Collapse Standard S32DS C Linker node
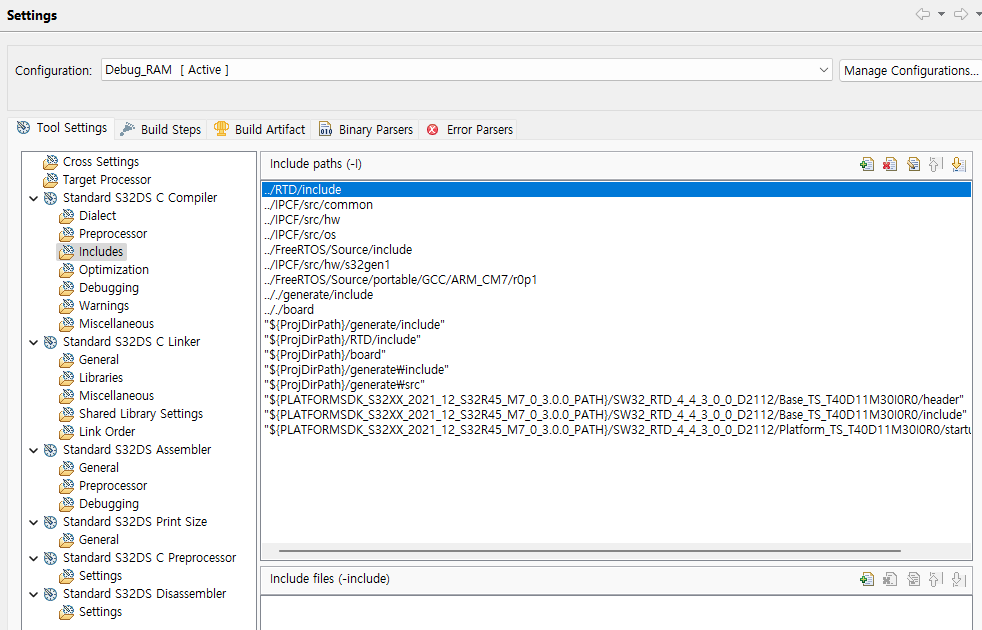Viewport: 982px width, 630px height. tap(34, 343)
